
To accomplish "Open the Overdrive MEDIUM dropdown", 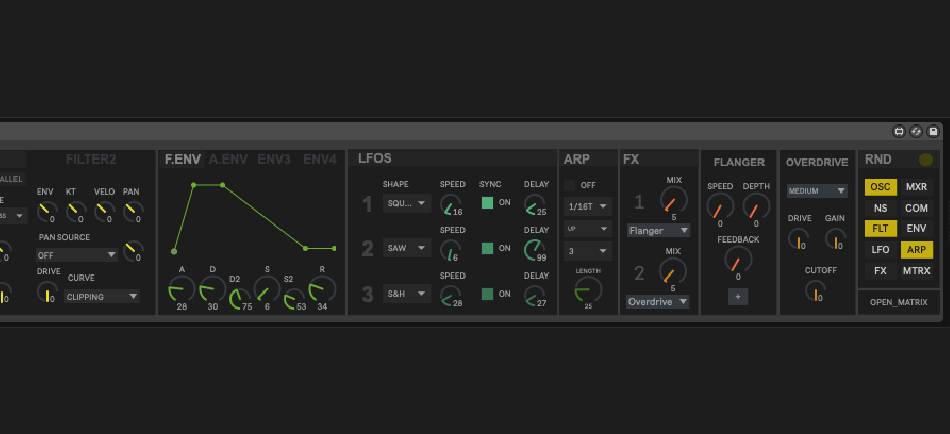I will pyautogui.click(x=817, y=191).
